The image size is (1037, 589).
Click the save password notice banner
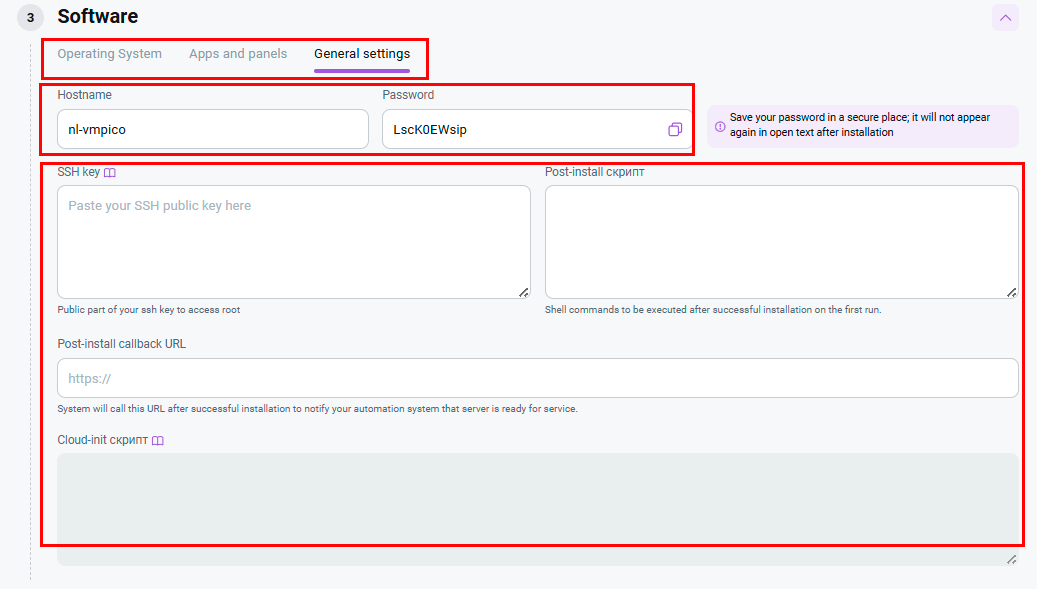point(862,126)
